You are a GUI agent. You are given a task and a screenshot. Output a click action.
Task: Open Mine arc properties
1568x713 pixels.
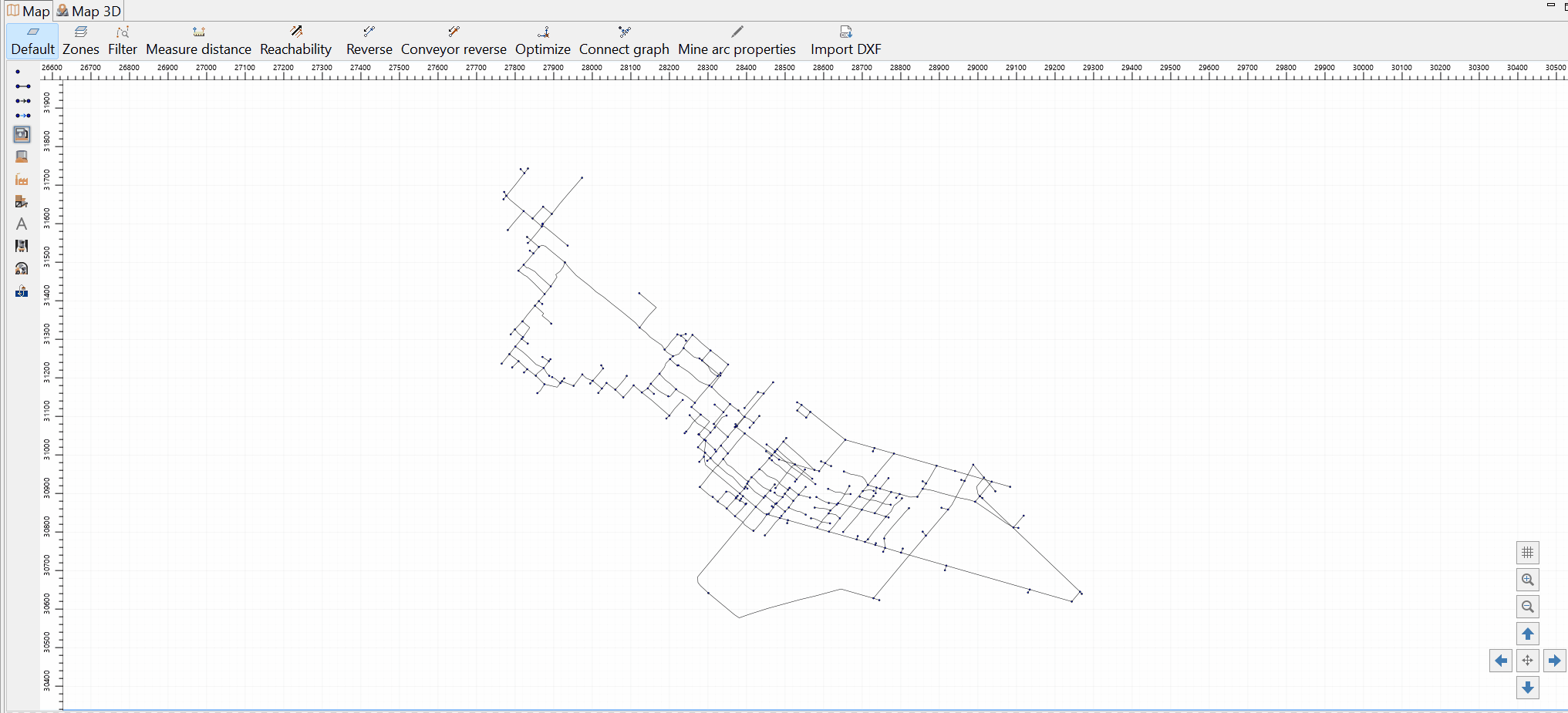click(x=737, y=41)
